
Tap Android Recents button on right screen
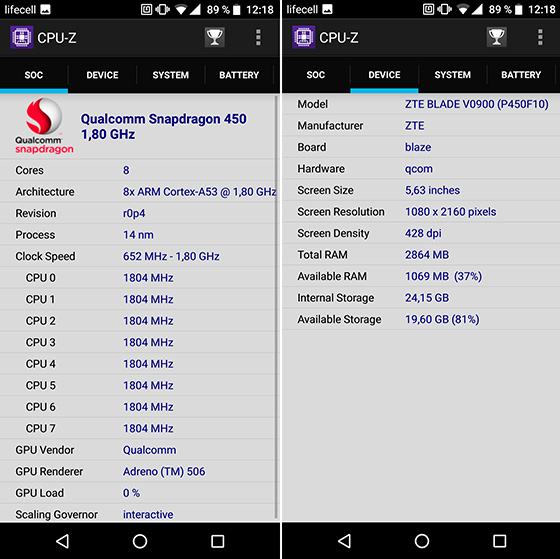coord(499,541)
